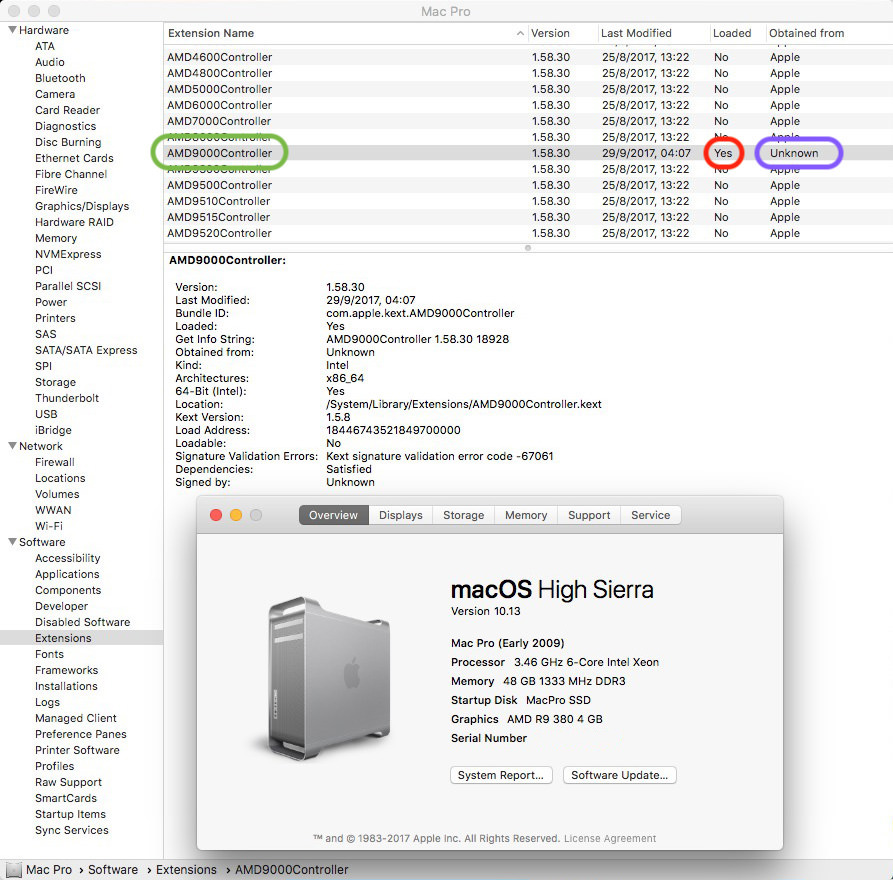Click the Extension Name sort arrow
This screenshot has height=880, width=893.
[520, 34]
